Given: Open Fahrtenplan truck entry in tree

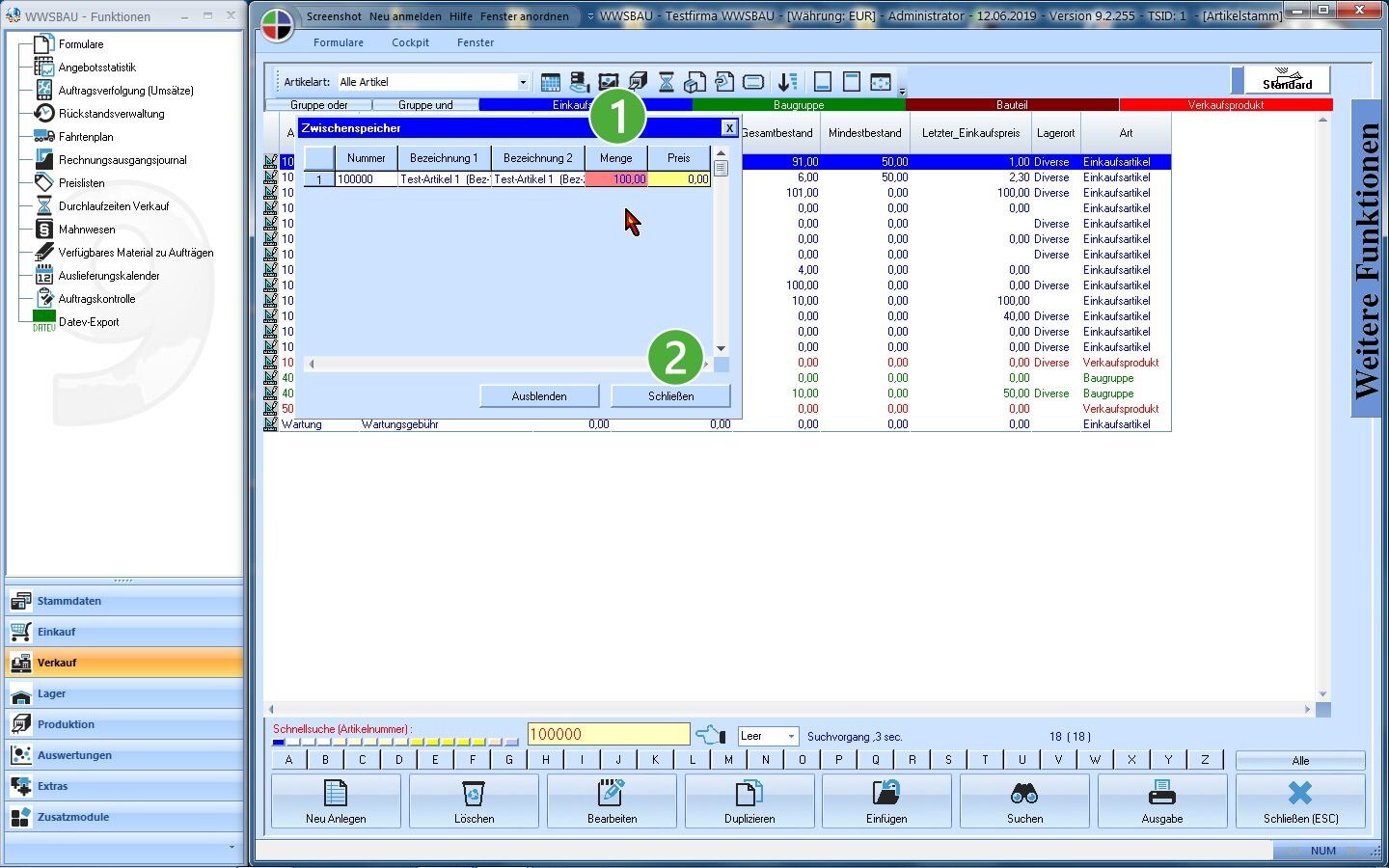Looking at the screenshot, I should coord(85,137).
